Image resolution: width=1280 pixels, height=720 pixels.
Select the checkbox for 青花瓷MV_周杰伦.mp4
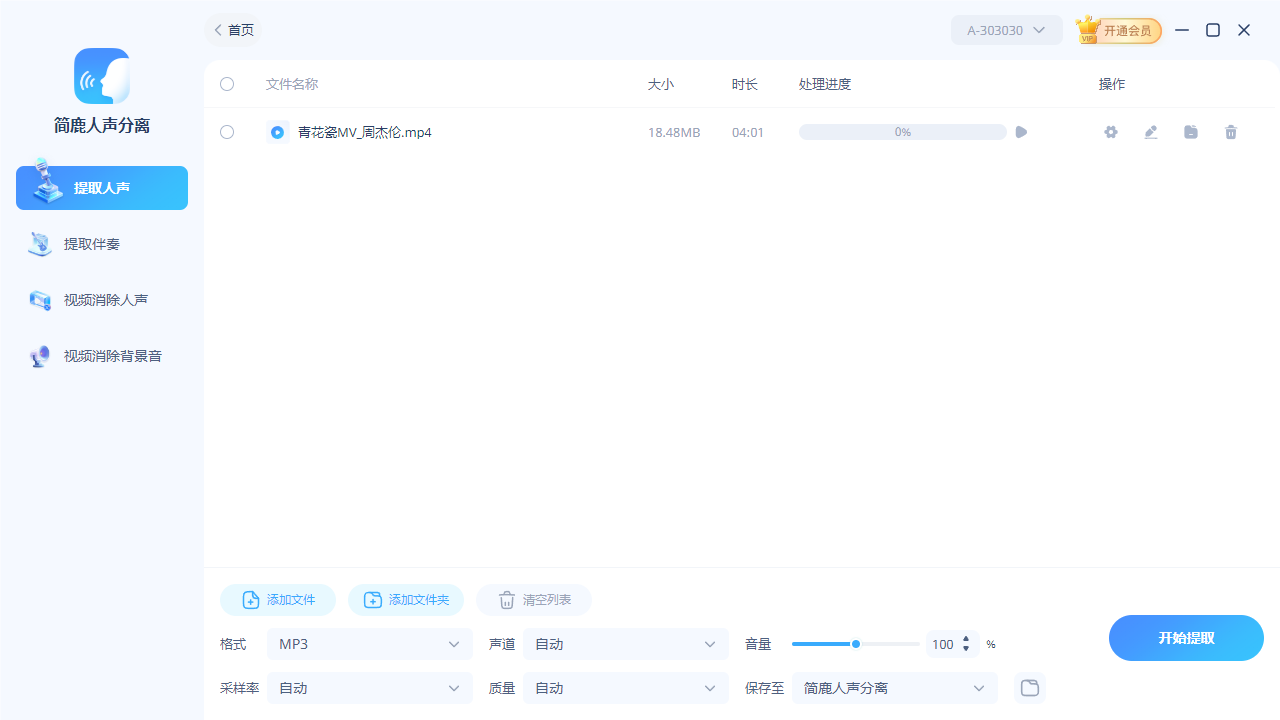226,131
